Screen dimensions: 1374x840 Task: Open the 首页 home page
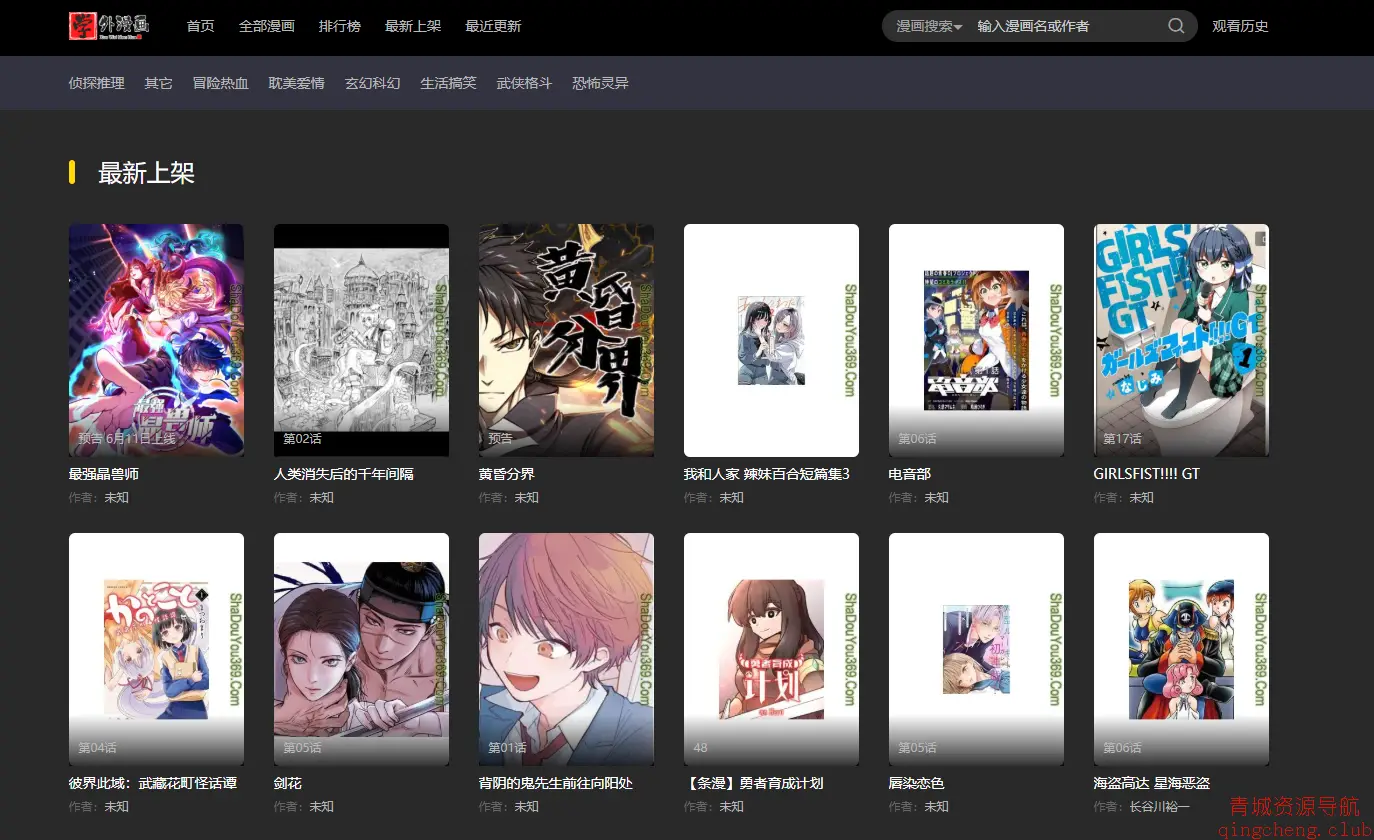(x=200, y=26)
